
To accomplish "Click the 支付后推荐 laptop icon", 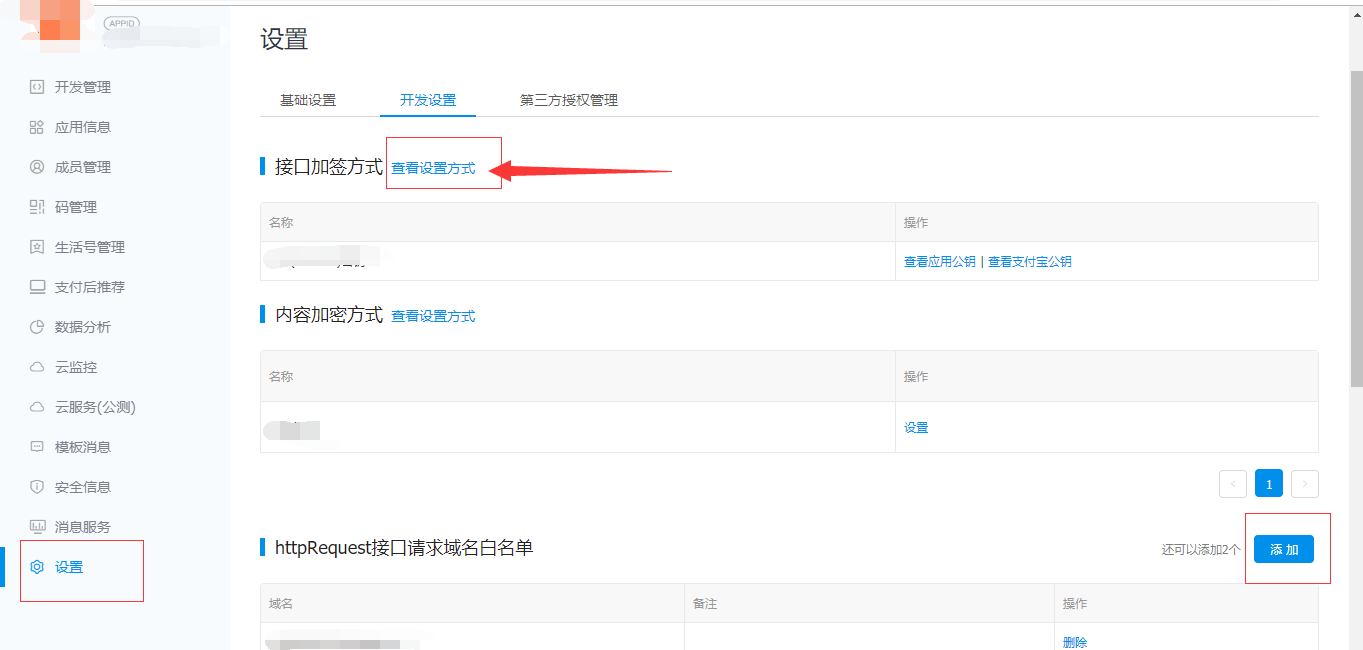I will coord(37,287).
